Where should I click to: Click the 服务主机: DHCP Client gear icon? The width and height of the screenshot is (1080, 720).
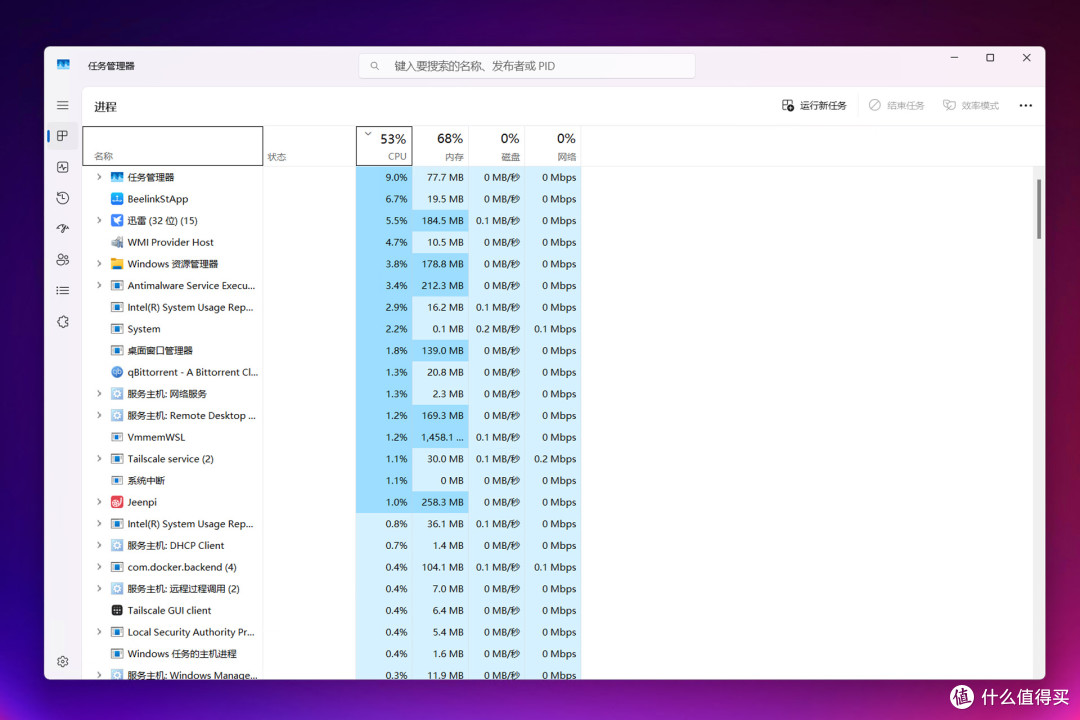[117, 546]
